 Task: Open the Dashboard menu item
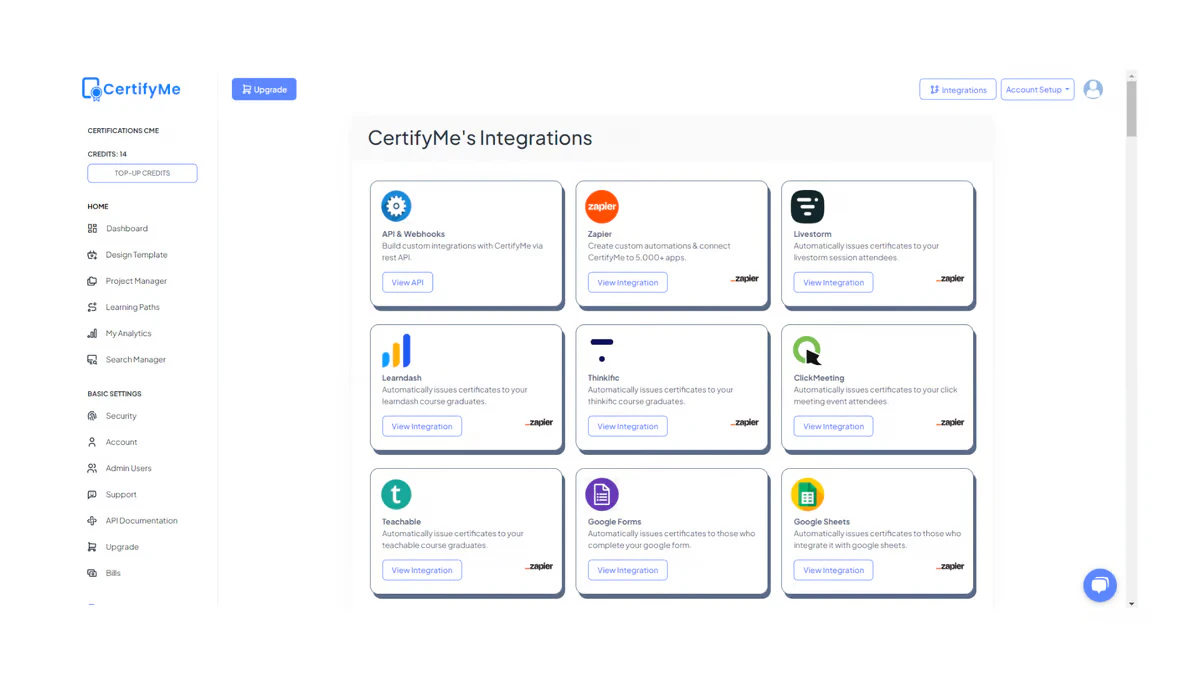tap(128, 228)
